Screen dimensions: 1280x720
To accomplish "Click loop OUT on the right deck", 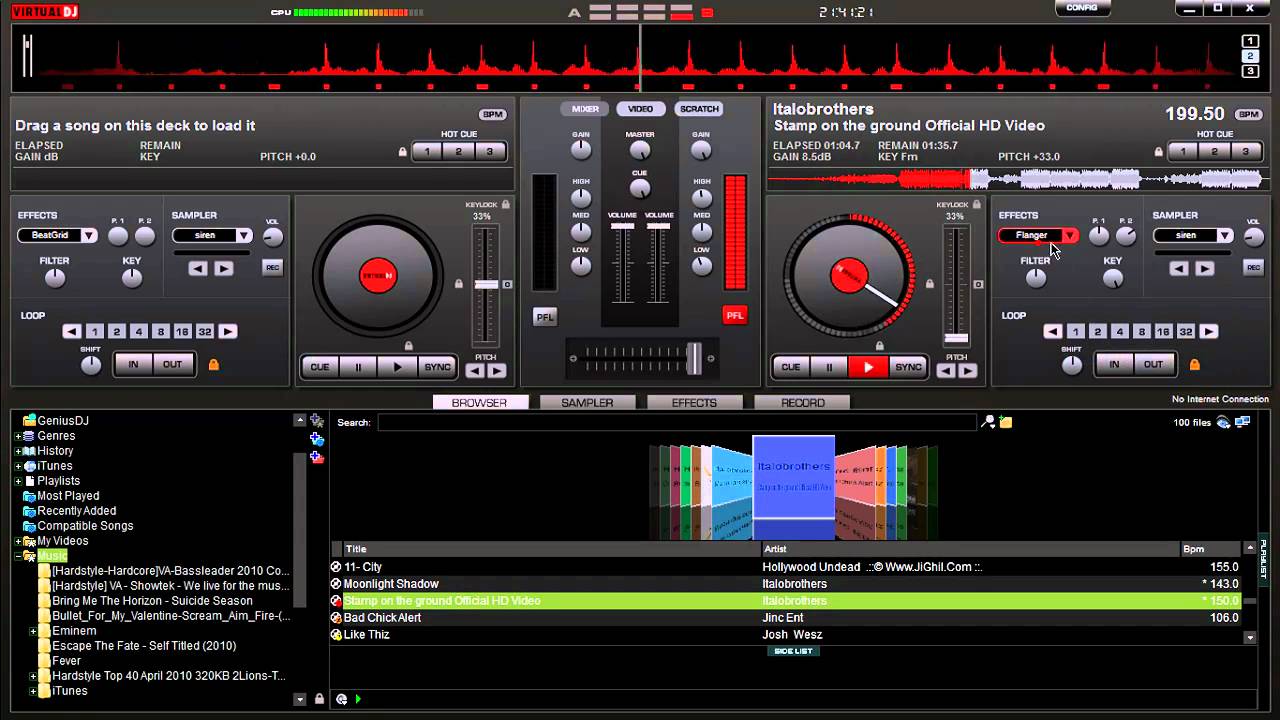I will [x=1153, y=364].
